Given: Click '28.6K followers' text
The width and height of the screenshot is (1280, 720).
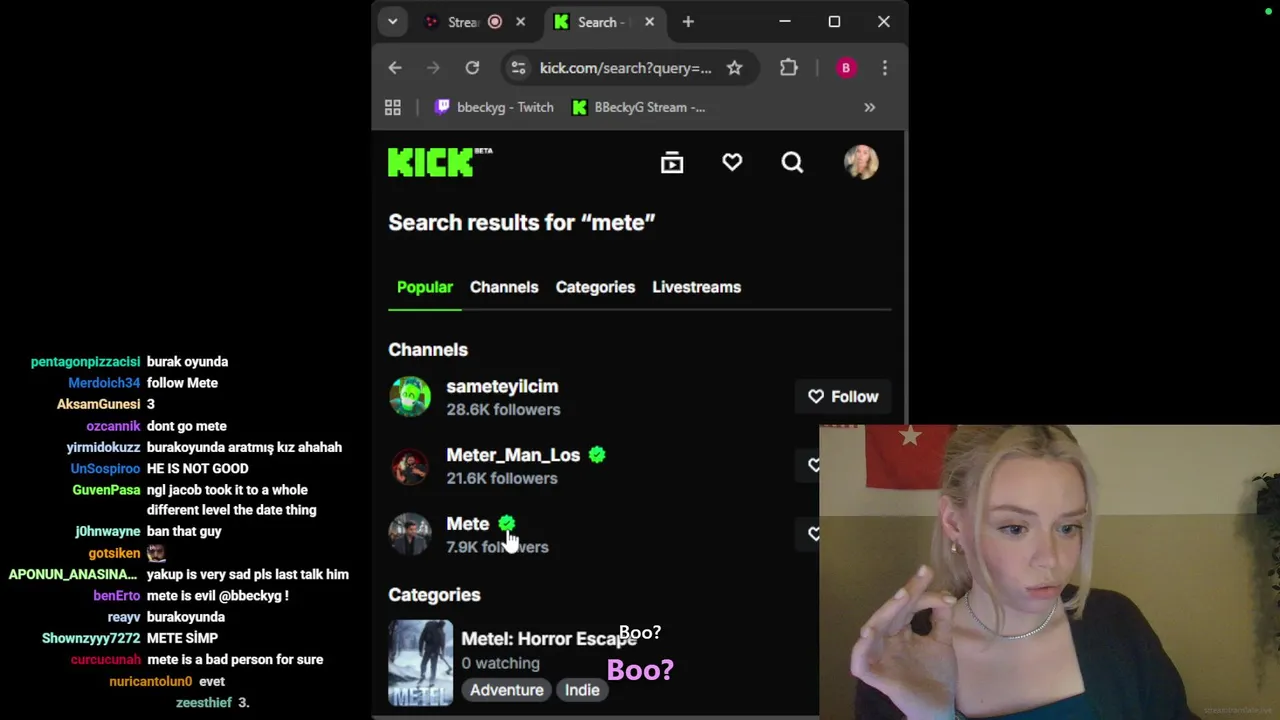Looking at the screenshot, I should tap(503, 410).
